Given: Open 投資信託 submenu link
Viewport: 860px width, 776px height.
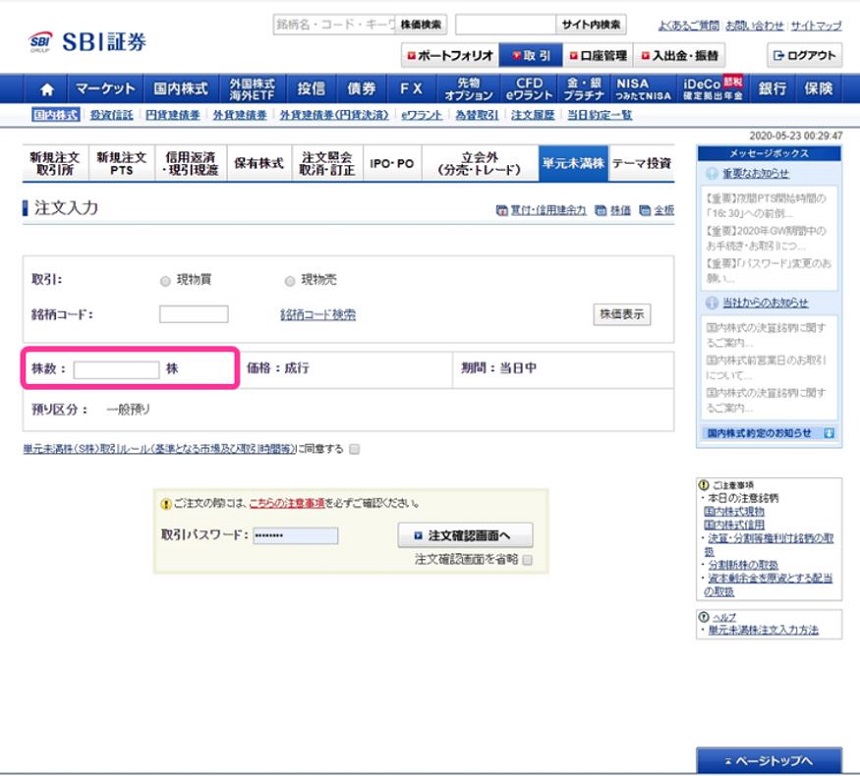Looking at the screenshot, I should pos(111,115).
